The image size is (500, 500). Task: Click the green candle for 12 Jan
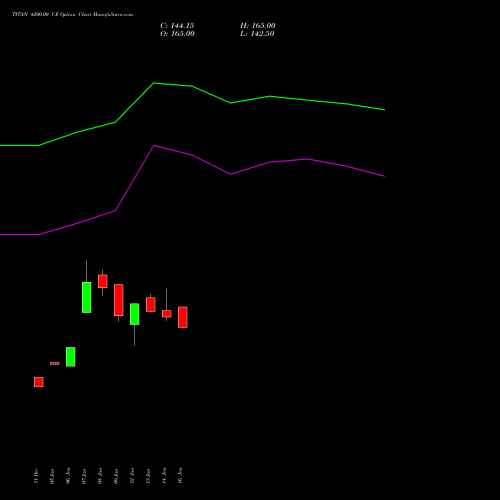[x=135, y=314]
